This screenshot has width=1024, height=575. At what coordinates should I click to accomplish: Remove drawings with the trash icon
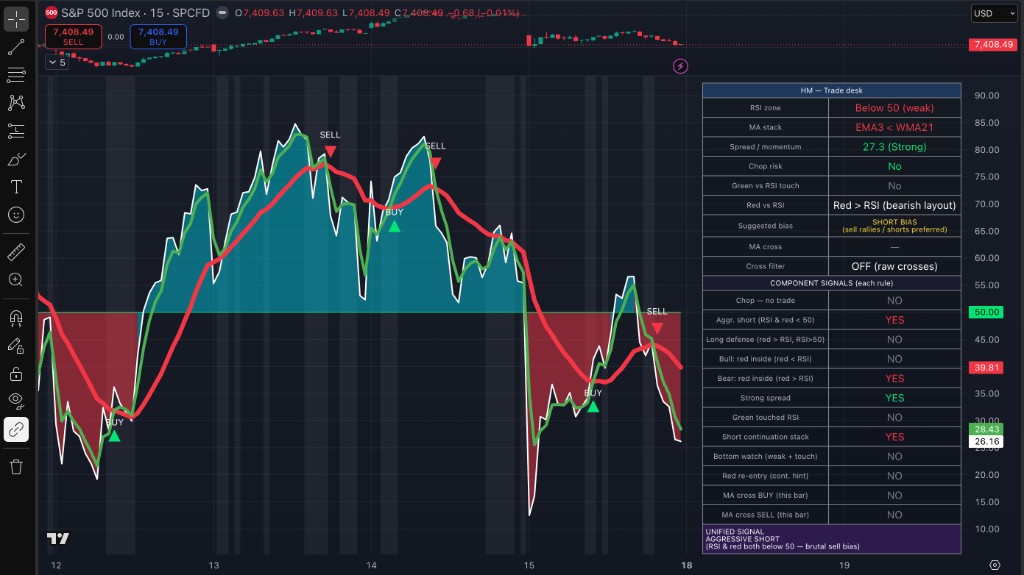tap(16, 467)
